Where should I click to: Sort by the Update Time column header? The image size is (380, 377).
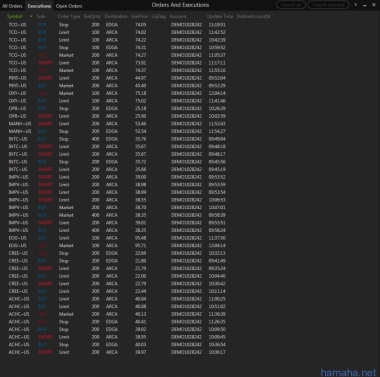[x=220, y=16]
